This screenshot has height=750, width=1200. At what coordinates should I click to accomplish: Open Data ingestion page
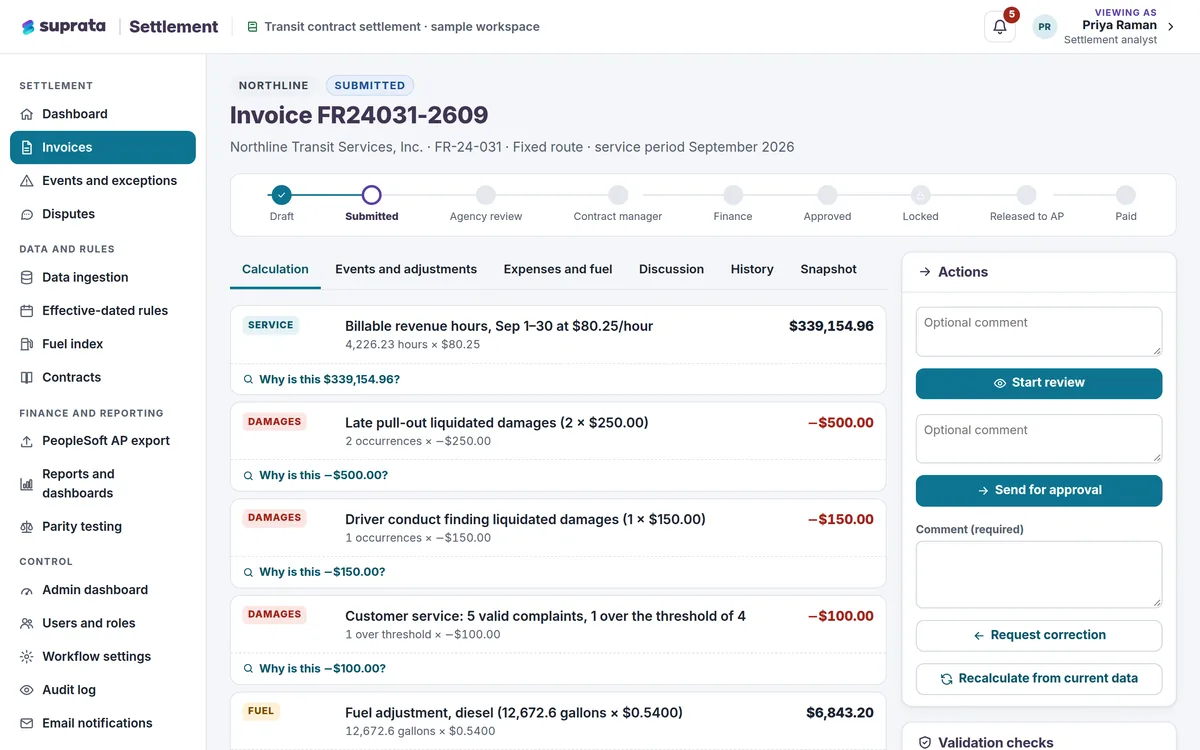(103, 277)
